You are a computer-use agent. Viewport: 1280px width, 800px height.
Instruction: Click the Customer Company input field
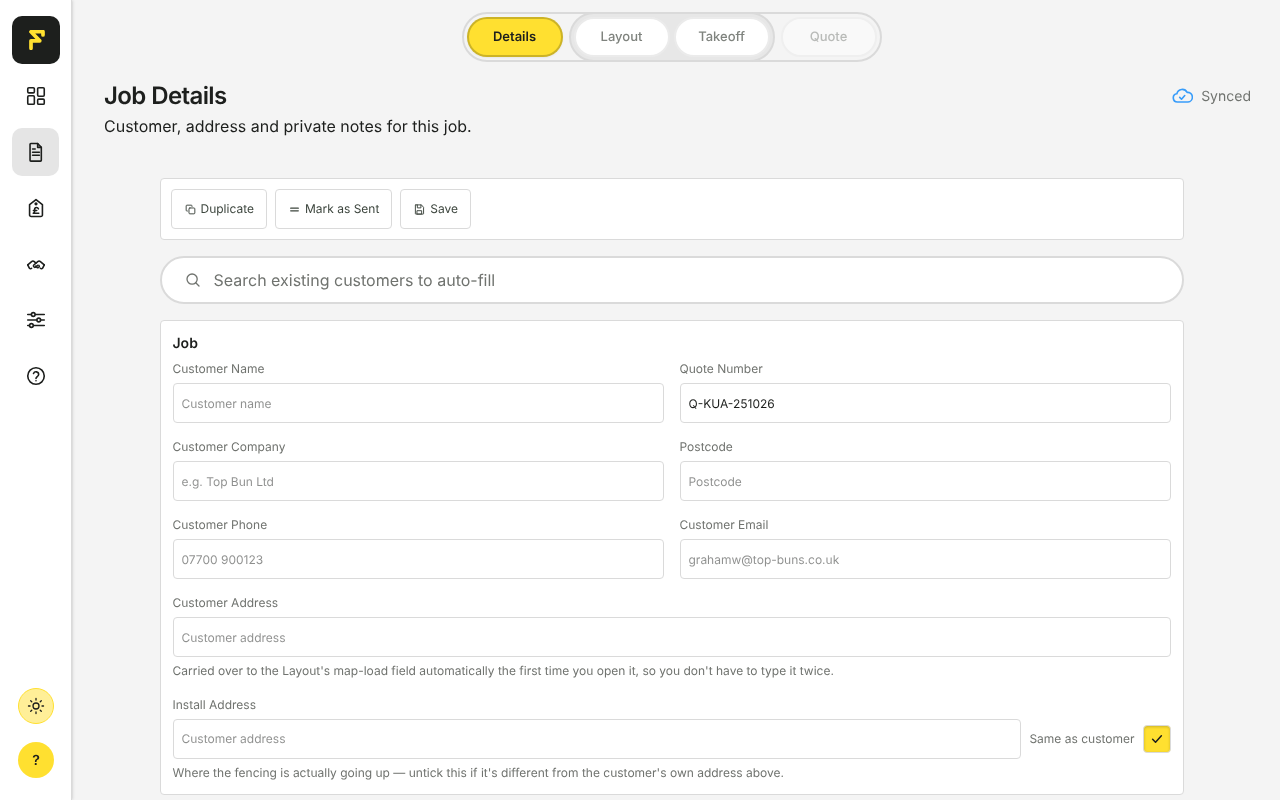click(x=418, y=481)
